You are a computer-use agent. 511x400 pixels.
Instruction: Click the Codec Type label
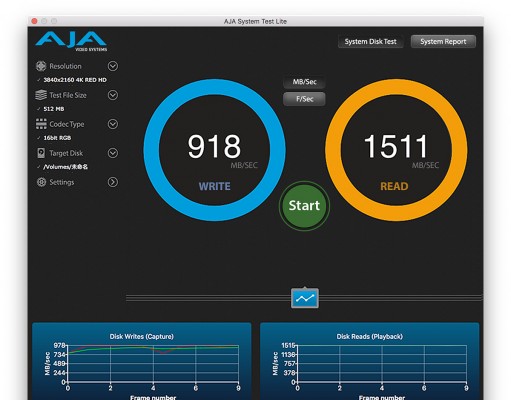click(67, 124)
